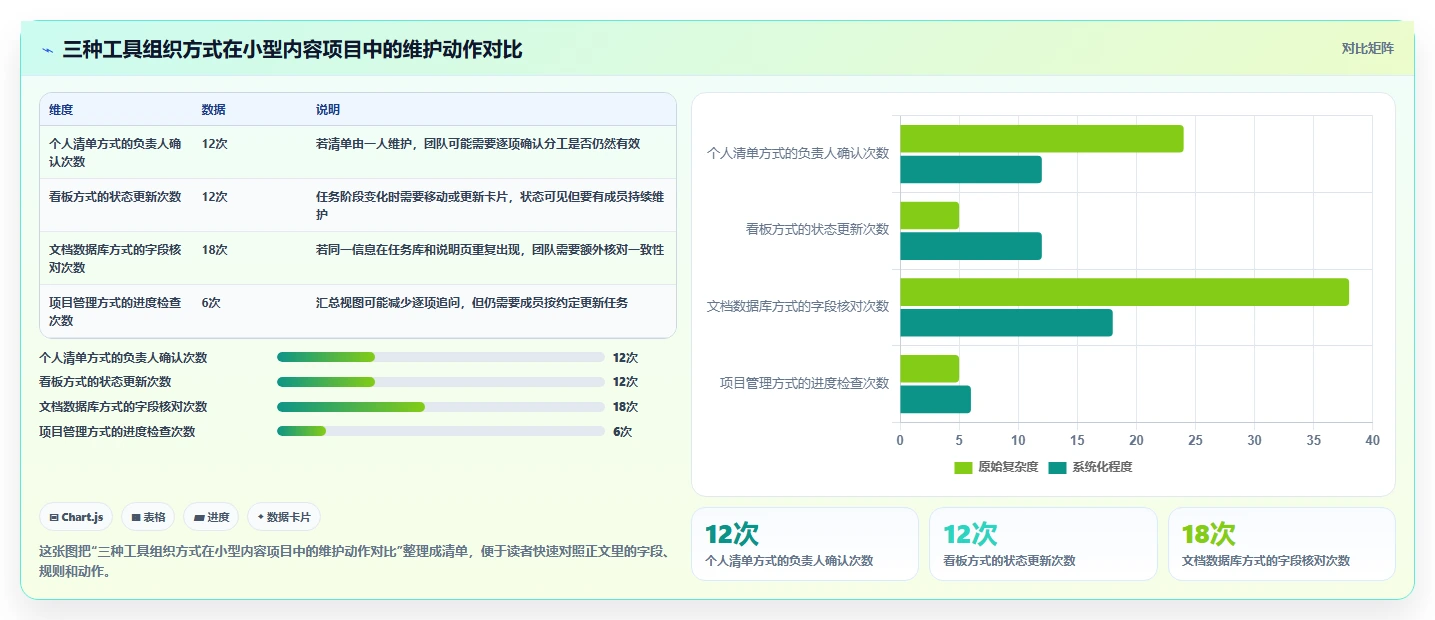Click the summary paragraph starting 这张图把
1435x620 pixels.
click(x=353, y=562)
